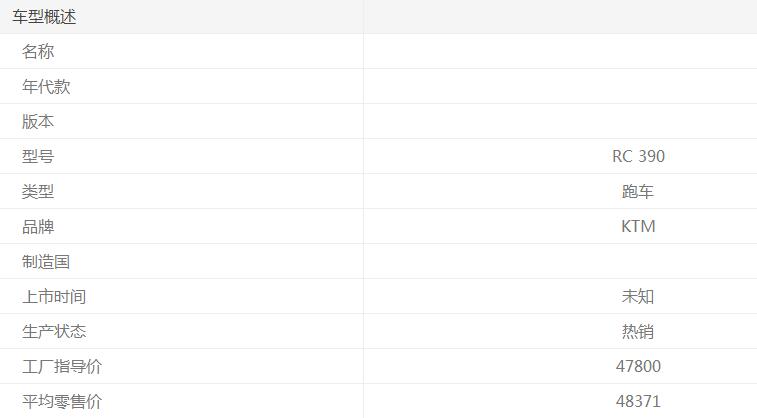Screen dimensions: 757x418
Task: Click the 制造国 row label
Action: click(x=46, y=262)
